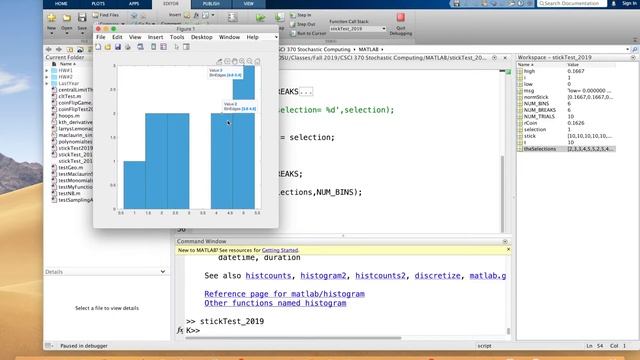The height and width of the screenshot is (360, 640).
Task: Open Workspace panel actions dropdown
Action: pos(633,58)
